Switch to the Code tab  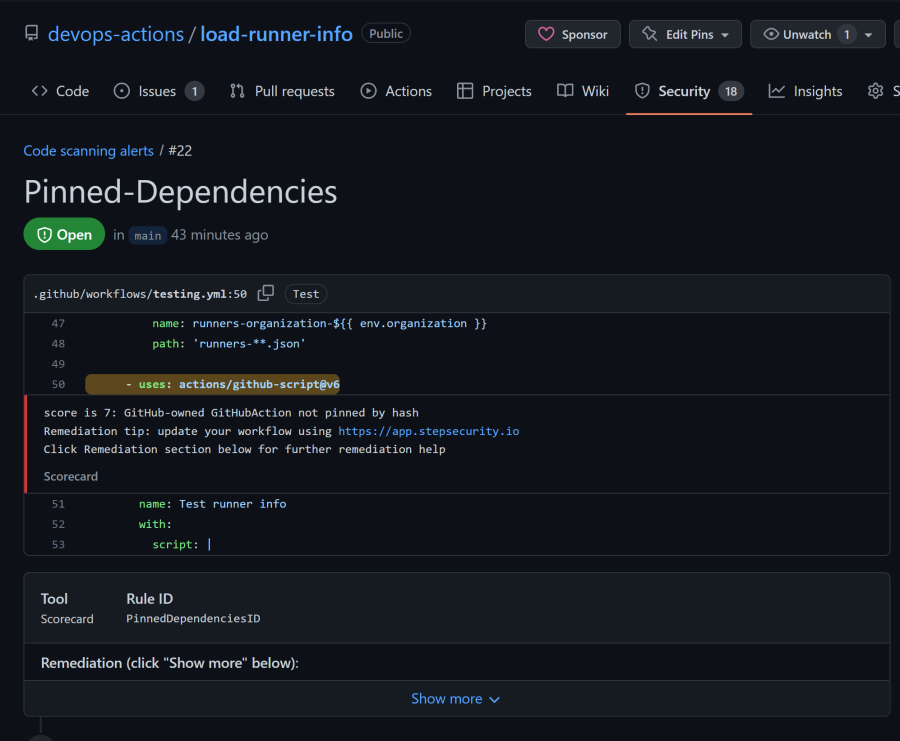(x=60, y=91)
